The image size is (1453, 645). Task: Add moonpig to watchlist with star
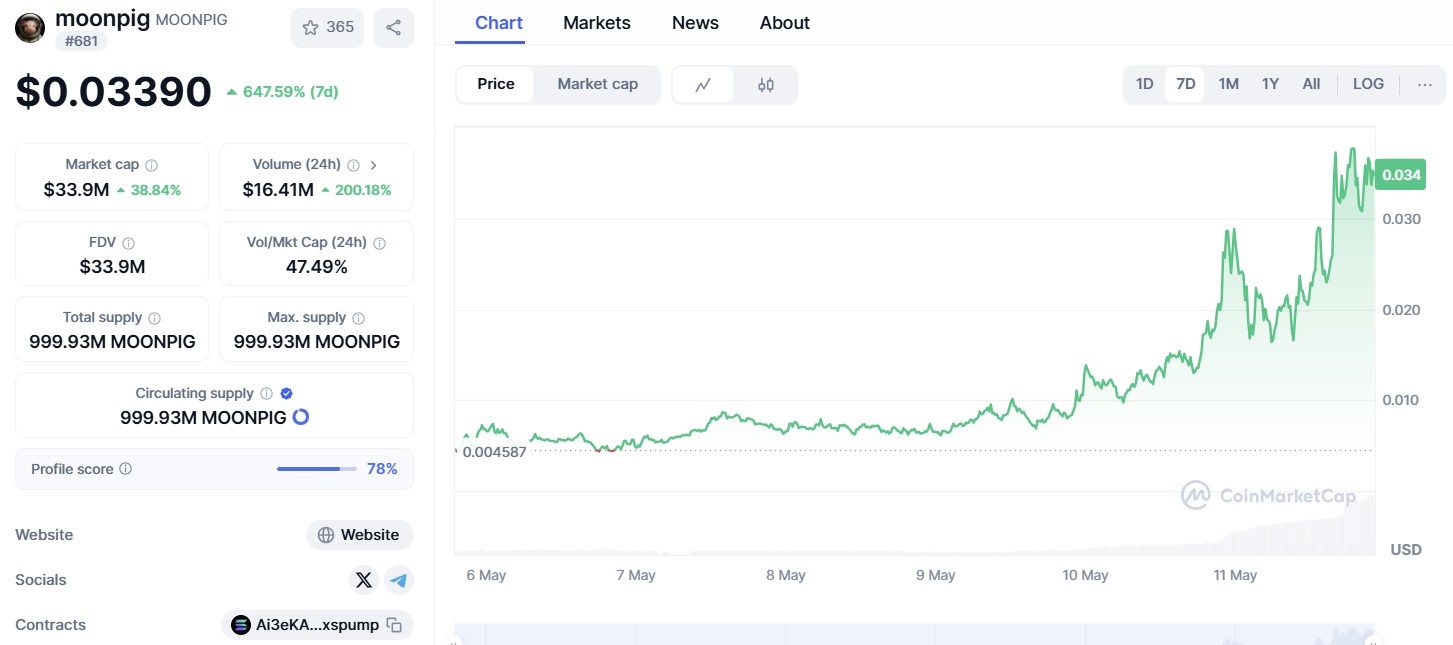coord(328,27)
